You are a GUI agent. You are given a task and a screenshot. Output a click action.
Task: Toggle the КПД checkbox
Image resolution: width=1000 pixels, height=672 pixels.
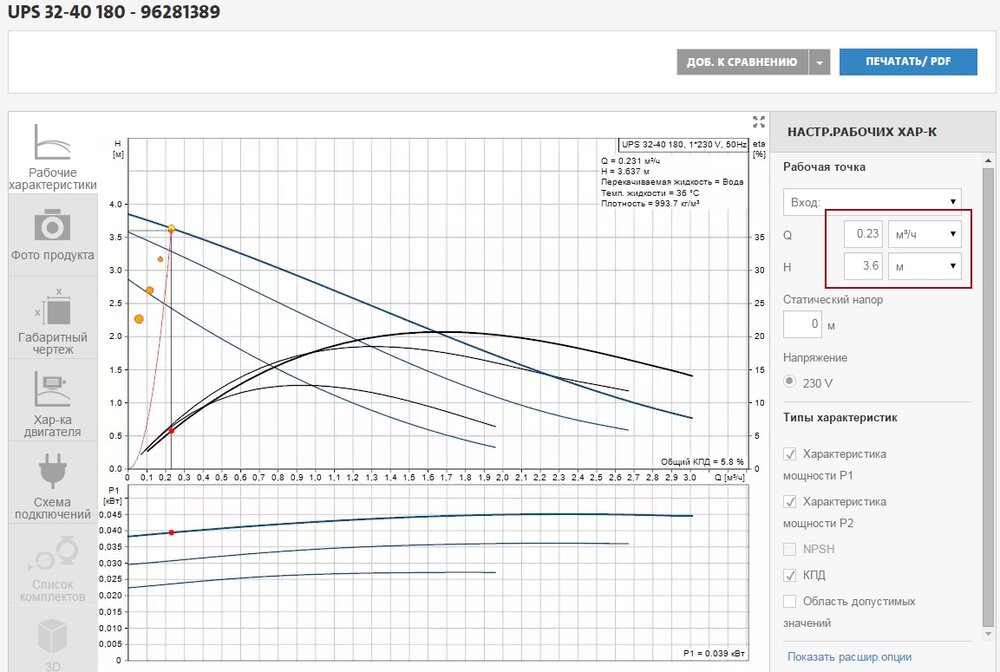(790, 575)
